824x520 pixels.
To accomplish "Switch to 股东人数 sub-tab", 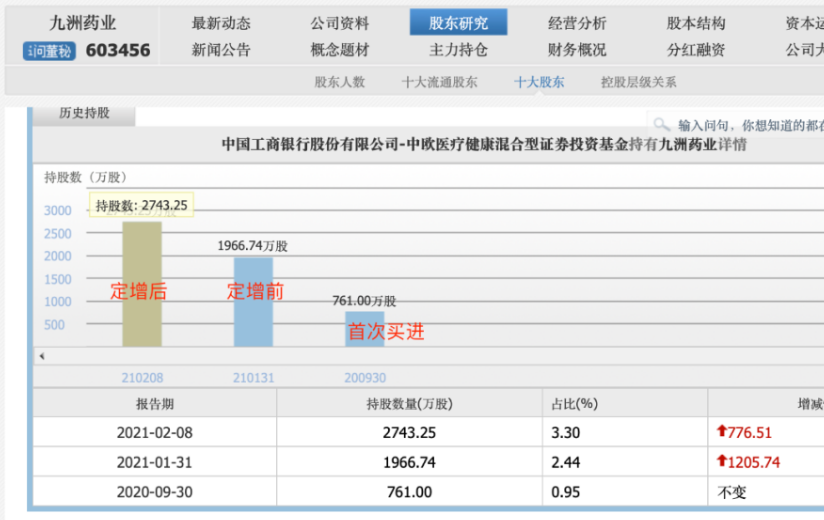I will (339, 82).
